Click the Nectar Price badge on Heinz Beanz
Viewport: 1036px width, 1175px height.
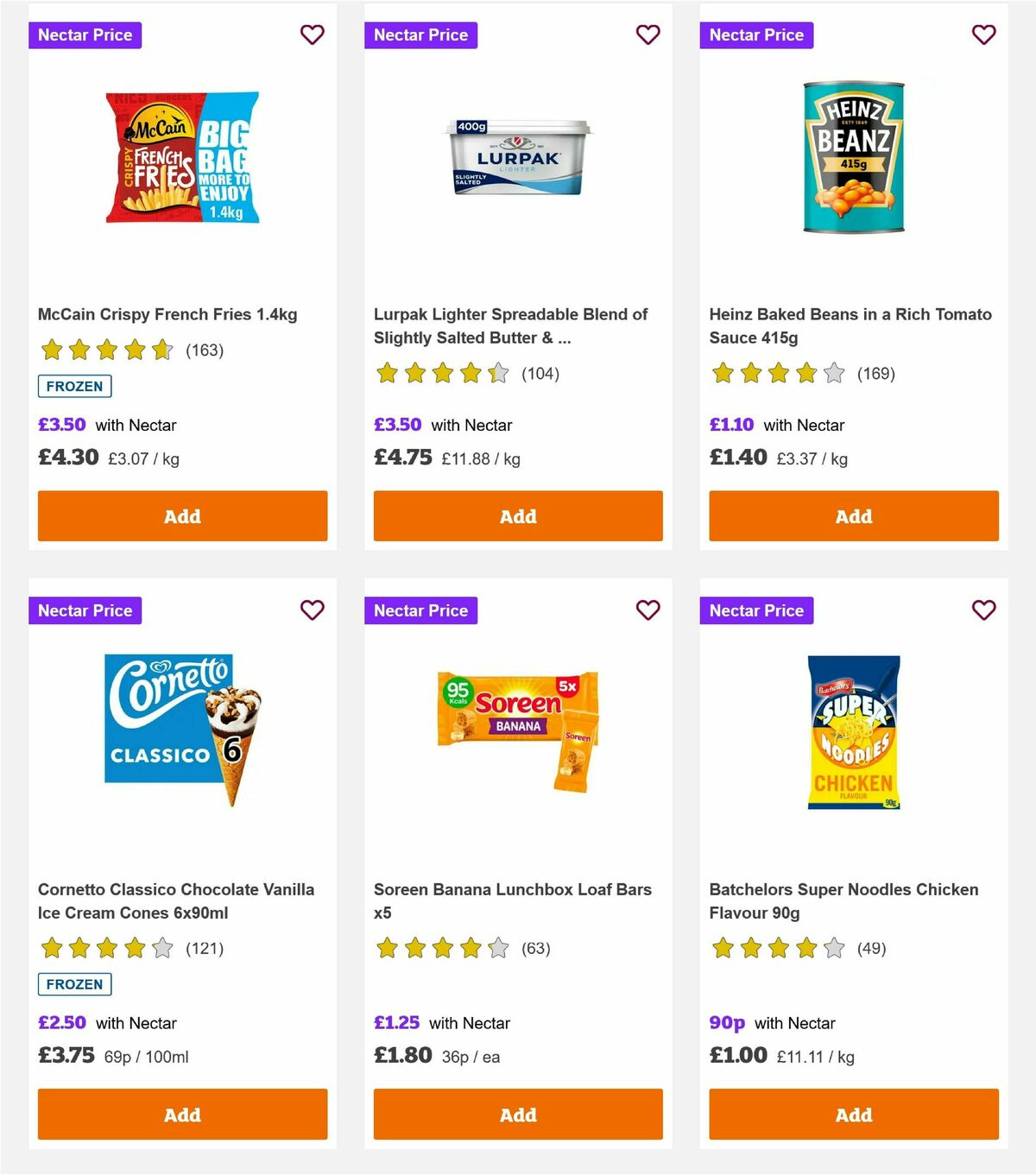[x=756, y=35]
